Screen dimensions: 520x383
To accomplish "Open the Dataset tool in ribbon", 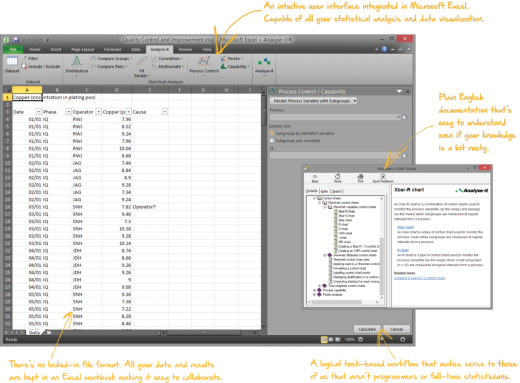I will coord(12,64).
